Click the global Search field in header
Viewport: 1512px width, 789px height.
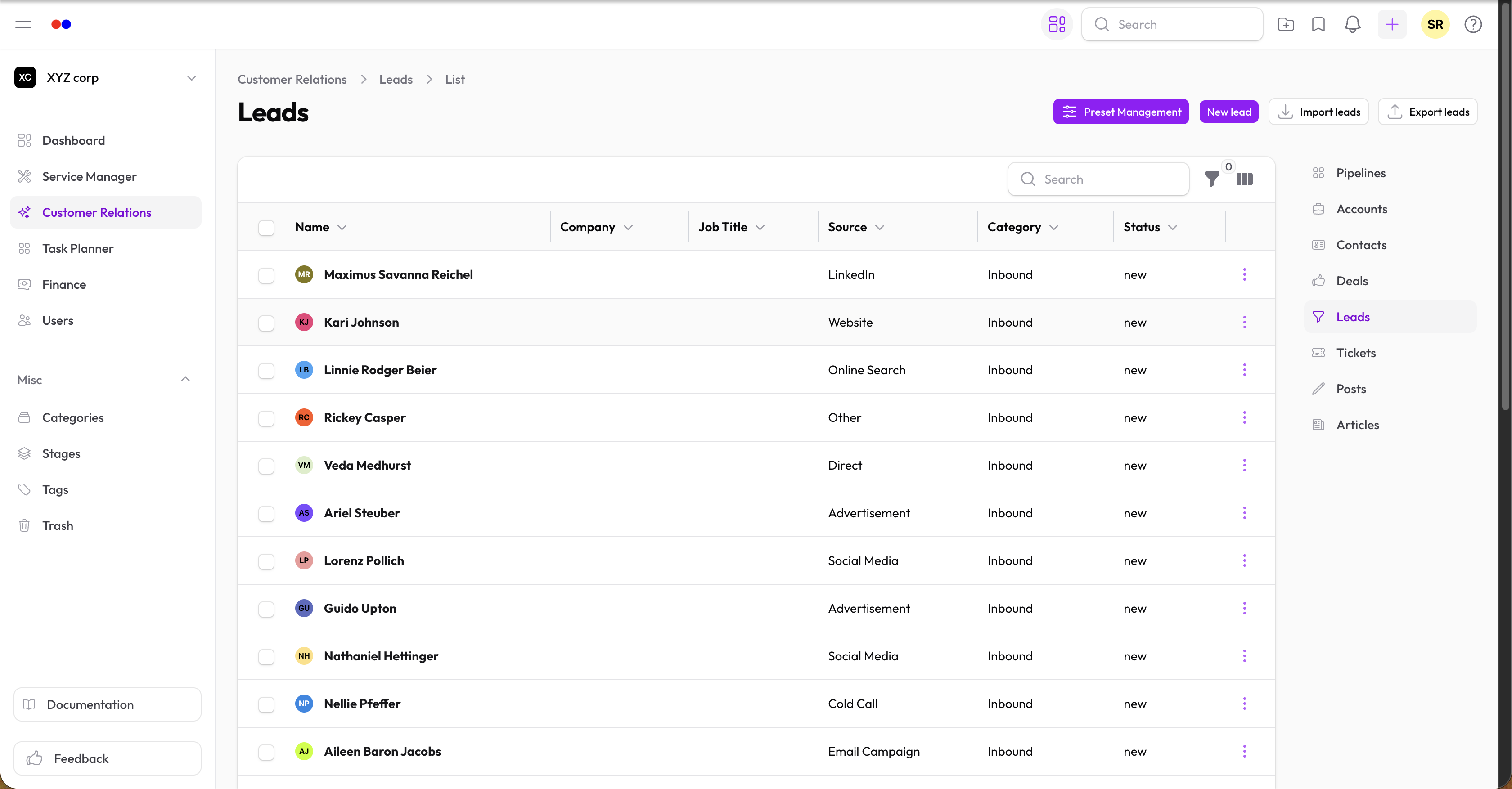1172,25
